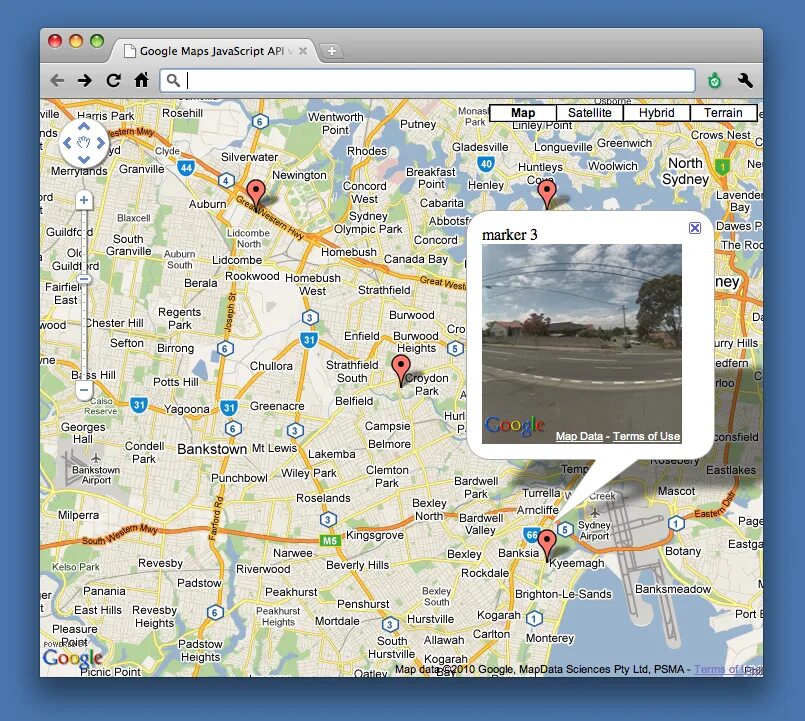Focus the browser address bar
The height and width of the screenshot is (721, 805).
point(427,81)
